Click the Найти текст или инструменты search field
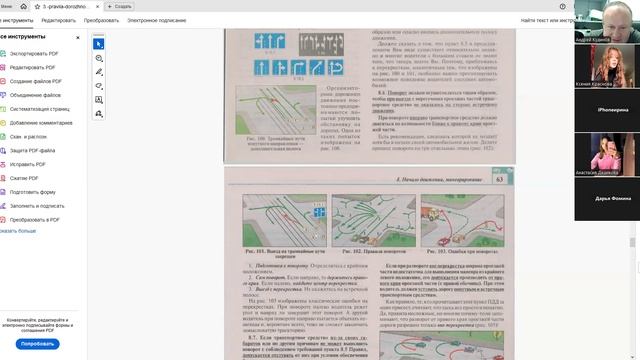Screen dimensions: 640x360 547,20
